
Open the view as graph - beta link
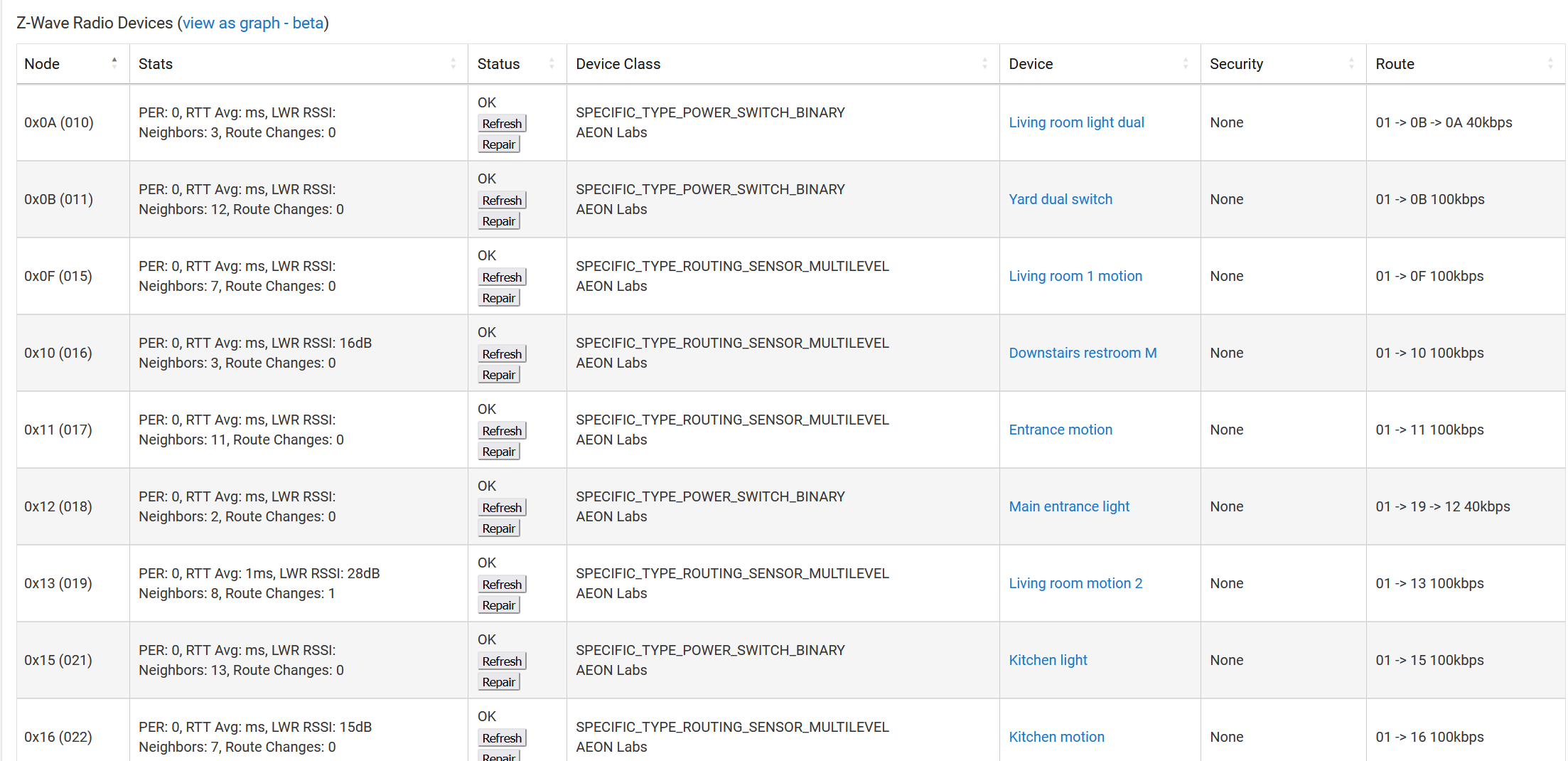[253, 23]
